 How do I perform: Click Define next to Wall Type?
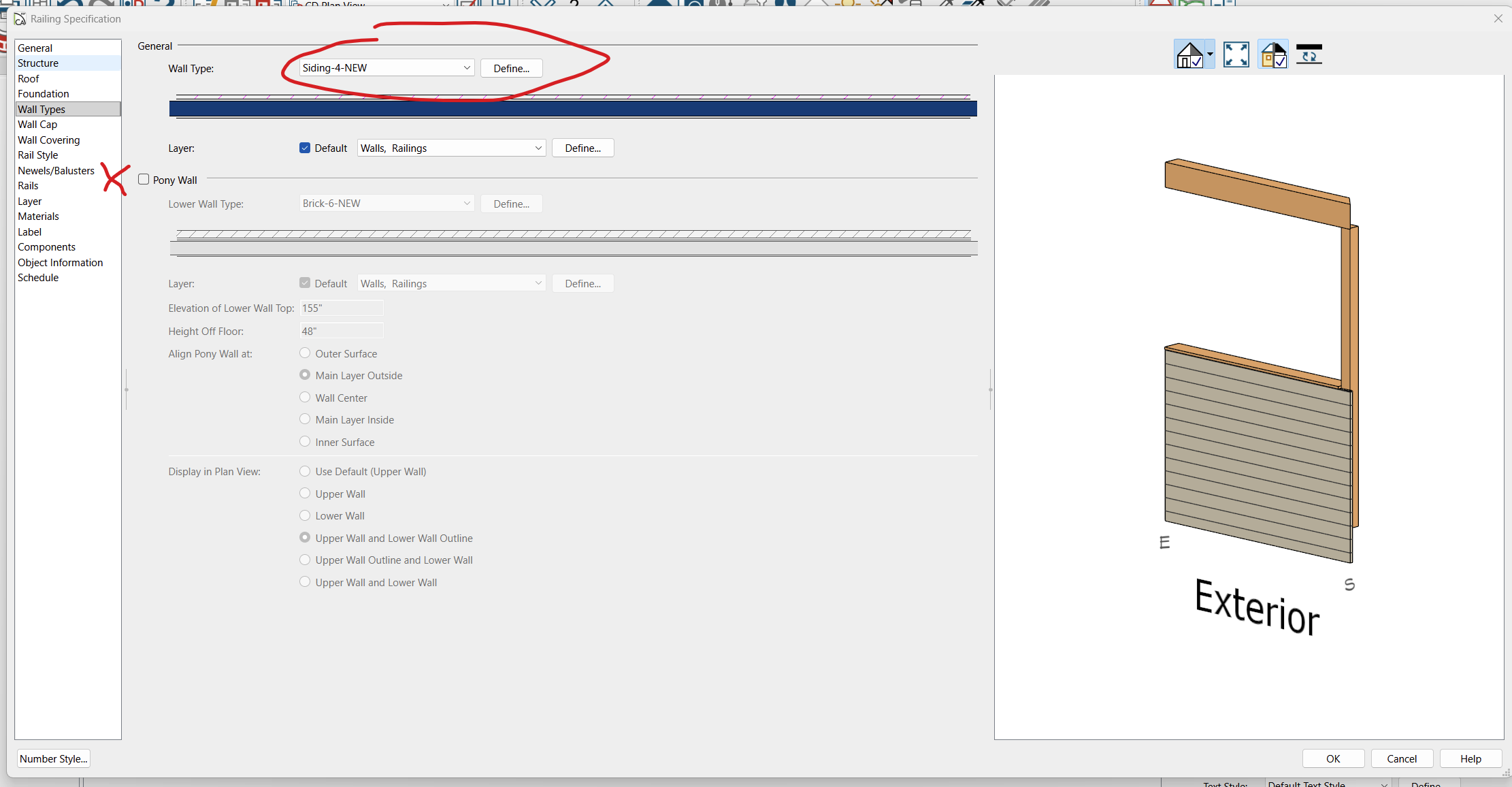[x=511, y=68]
